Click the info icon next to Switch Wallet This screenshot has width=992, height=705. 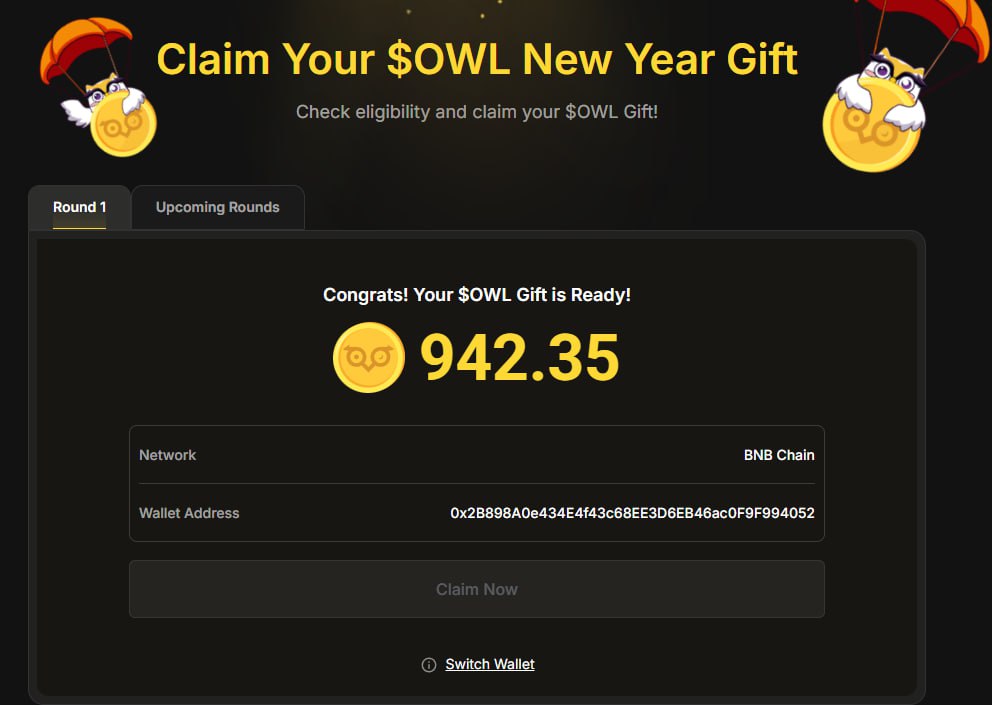(x=429, y=665)
